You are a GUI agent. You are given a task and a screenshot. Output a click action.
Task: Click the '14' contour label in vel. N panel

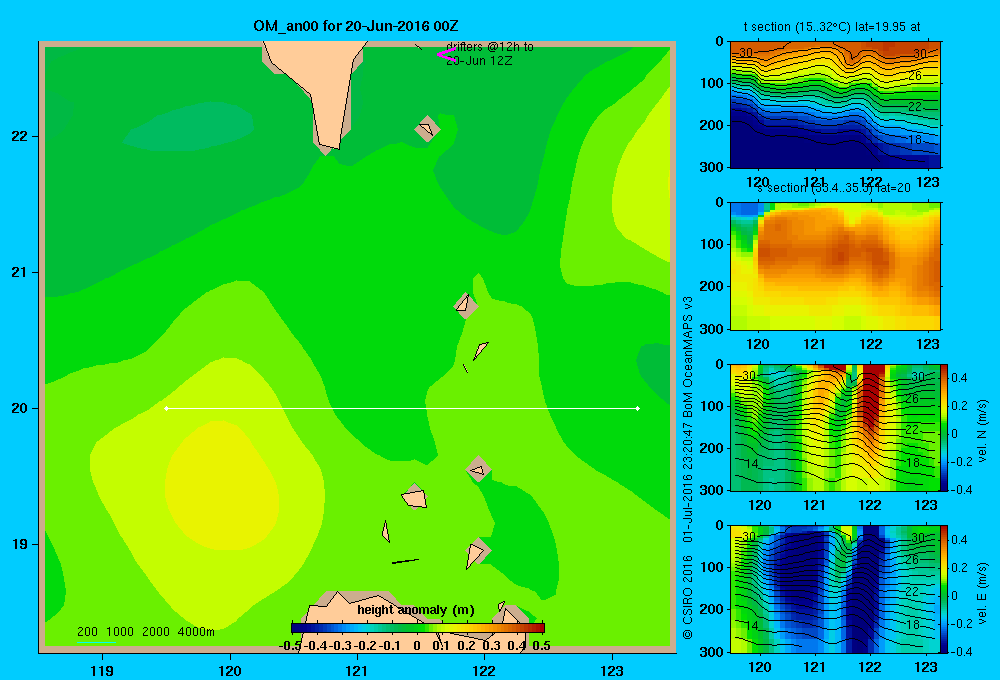(x=753, y=464)
